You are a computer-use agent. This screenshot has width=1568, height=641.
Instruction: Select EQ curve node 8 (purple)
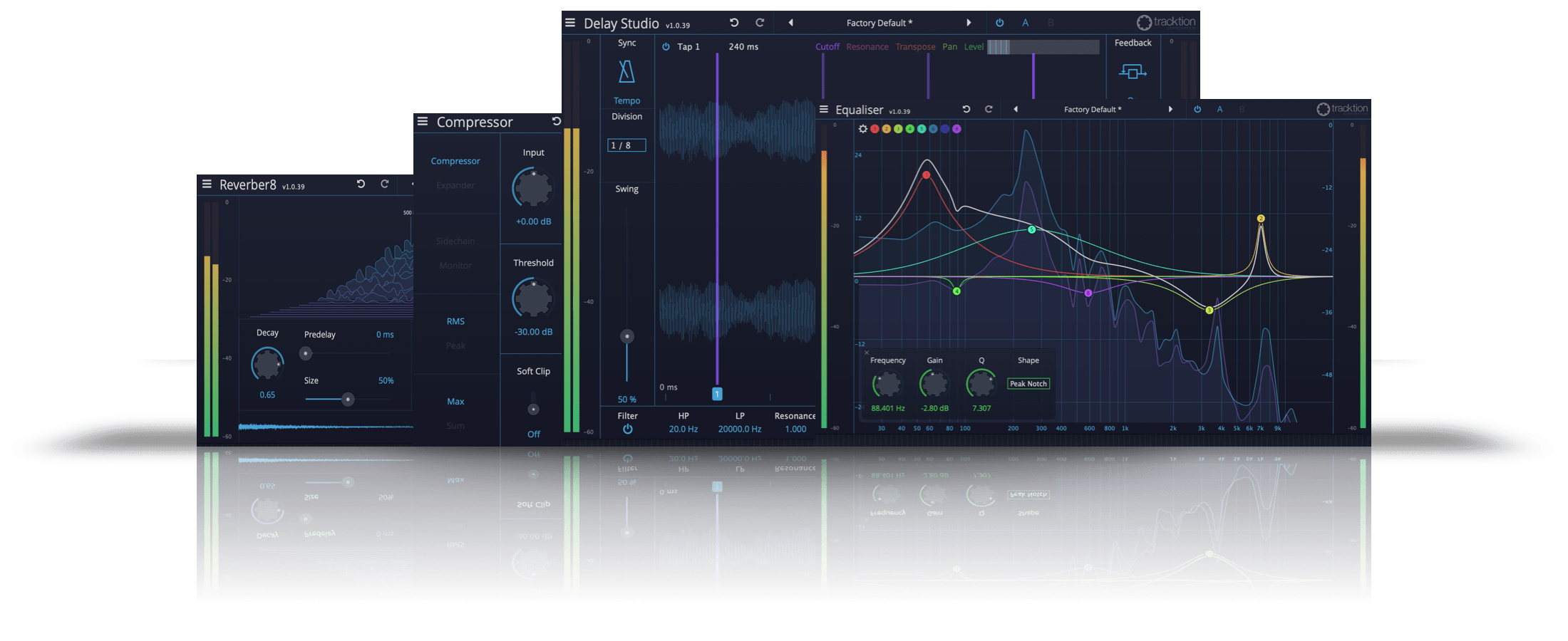point(1088,293)
